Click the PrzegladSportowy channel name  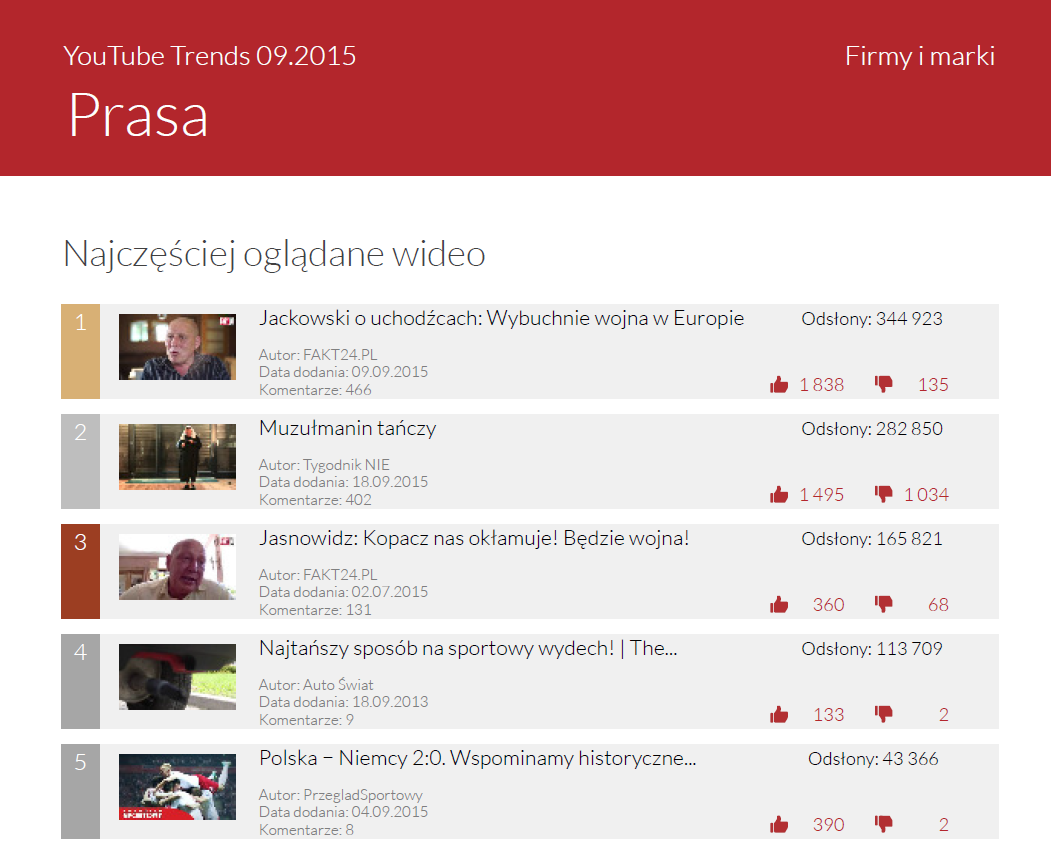(x=343, y=793)
